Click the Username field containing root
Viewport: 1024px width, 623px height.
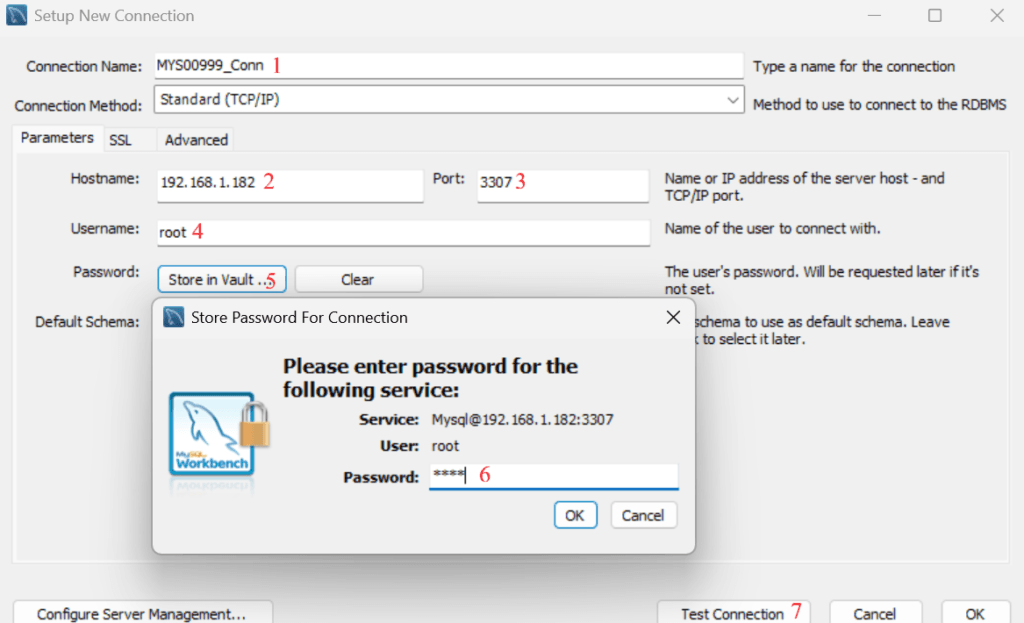400,232
